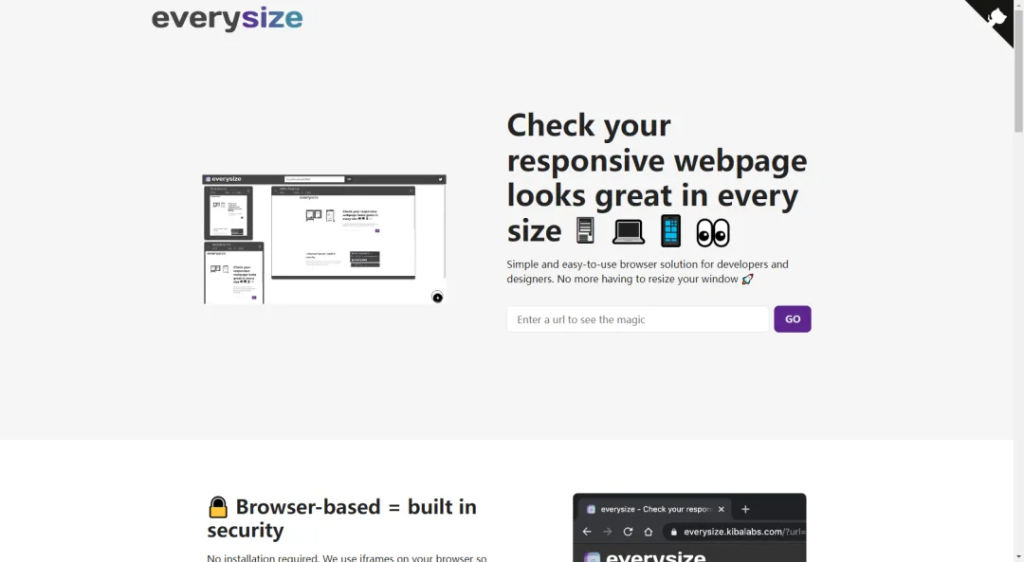Click the 'Browser-based = built in security' heading
The image size is (1024, 562).
pyautogui.click(x=342, y=518)
